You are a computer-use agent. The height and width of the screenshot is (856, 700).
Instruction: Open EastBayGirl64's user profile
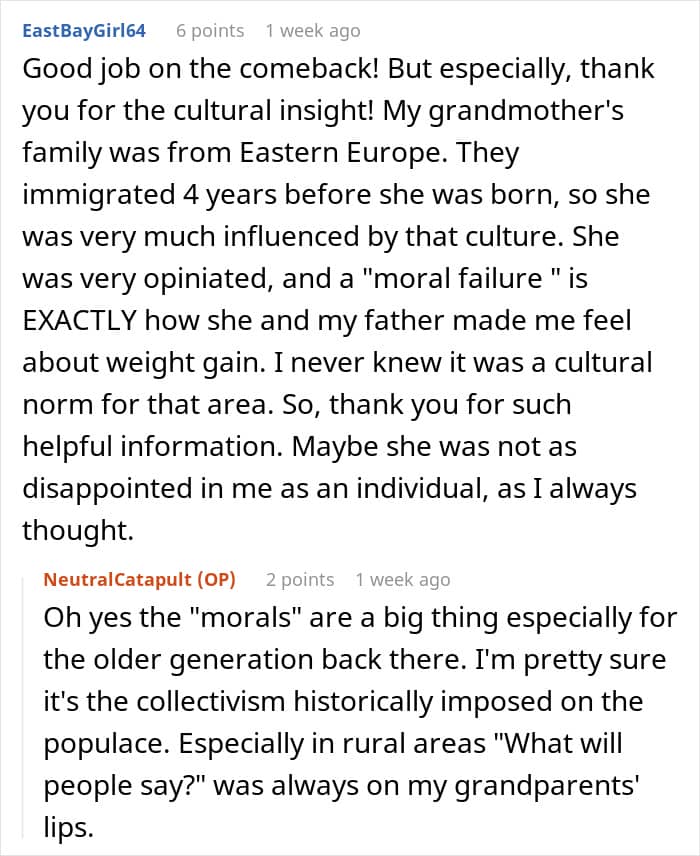[x=84, y=31]
